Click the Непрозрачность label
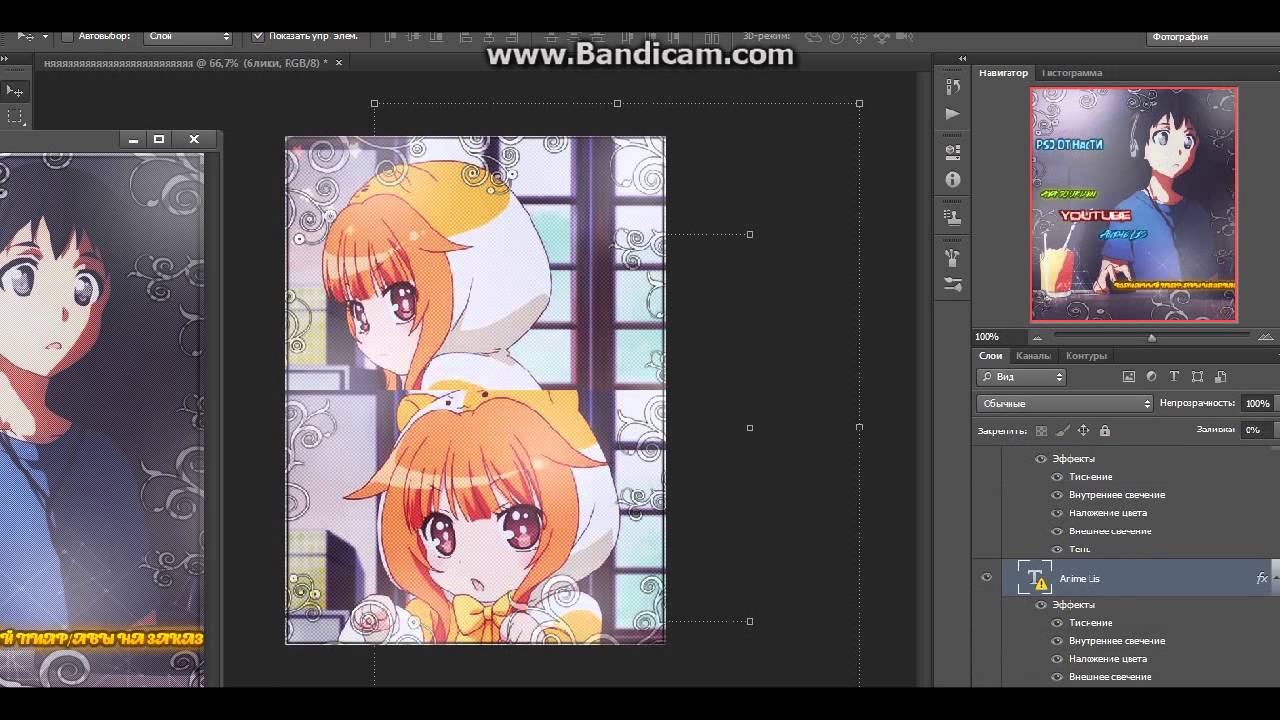This screenshot has width=1280, height=720. [1197, 403]
